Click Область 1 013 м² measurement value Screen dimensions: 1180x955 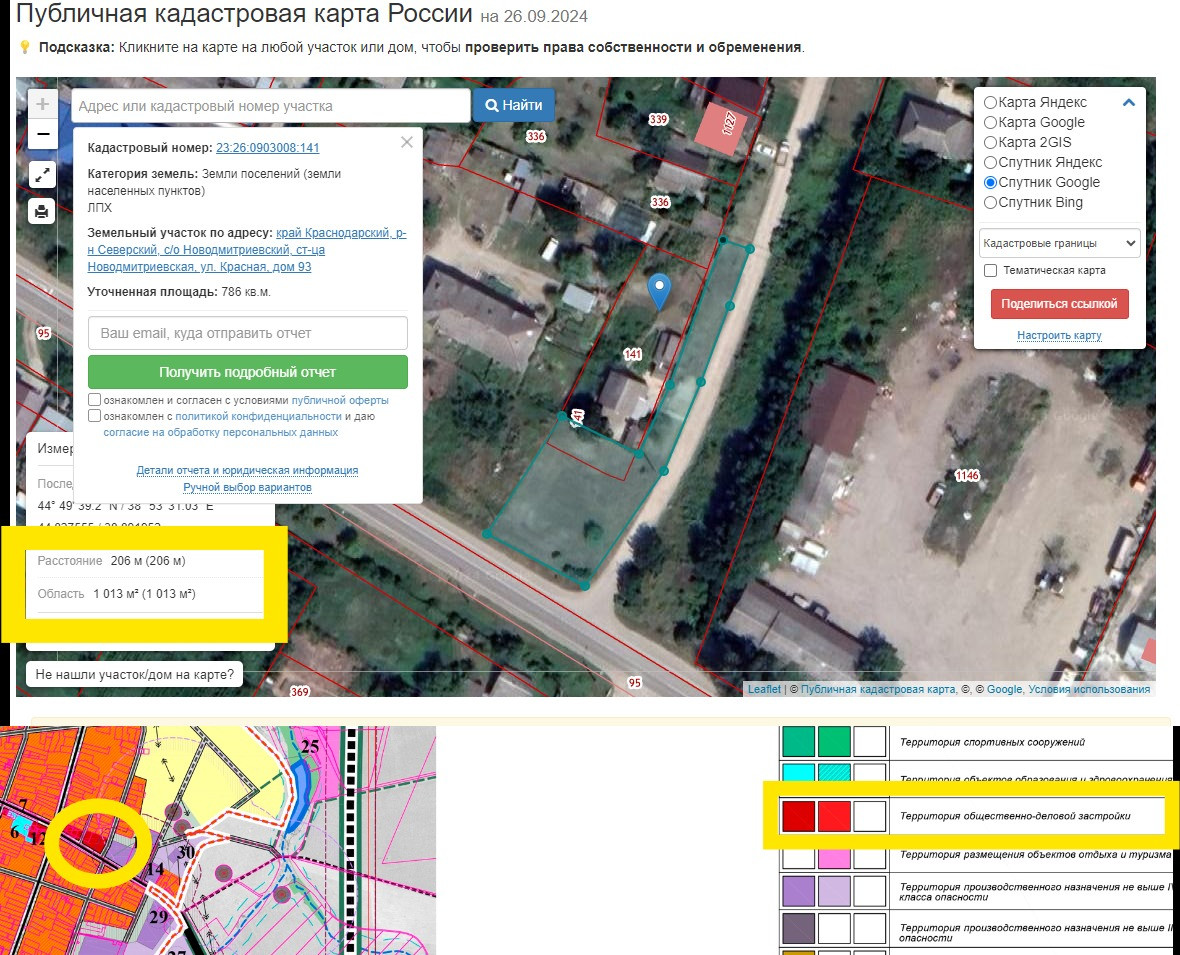(144, 594)
